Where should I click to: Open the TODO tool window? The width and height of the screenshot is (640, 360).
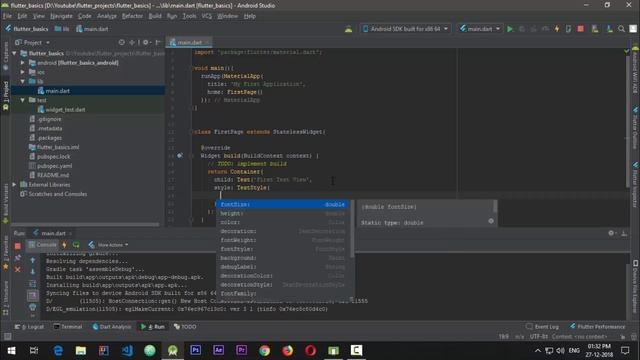(185, 327)
